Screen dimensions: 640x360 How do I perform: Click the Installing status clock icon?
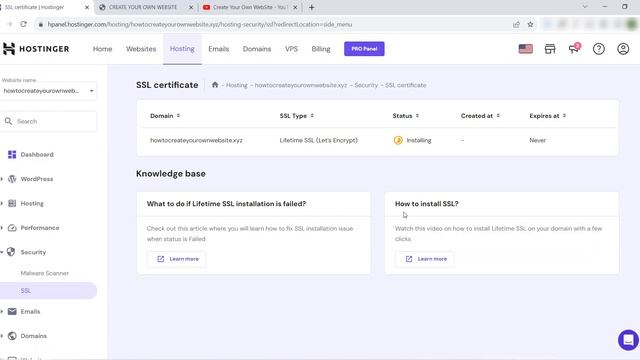(398, 140)
